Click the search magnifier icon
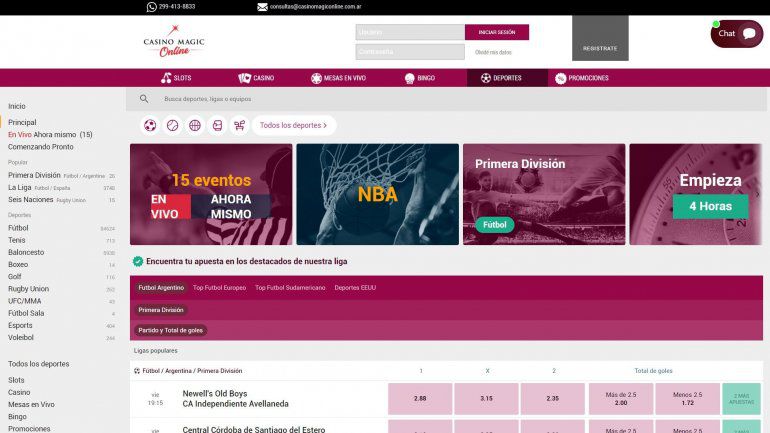 (144, 99)
